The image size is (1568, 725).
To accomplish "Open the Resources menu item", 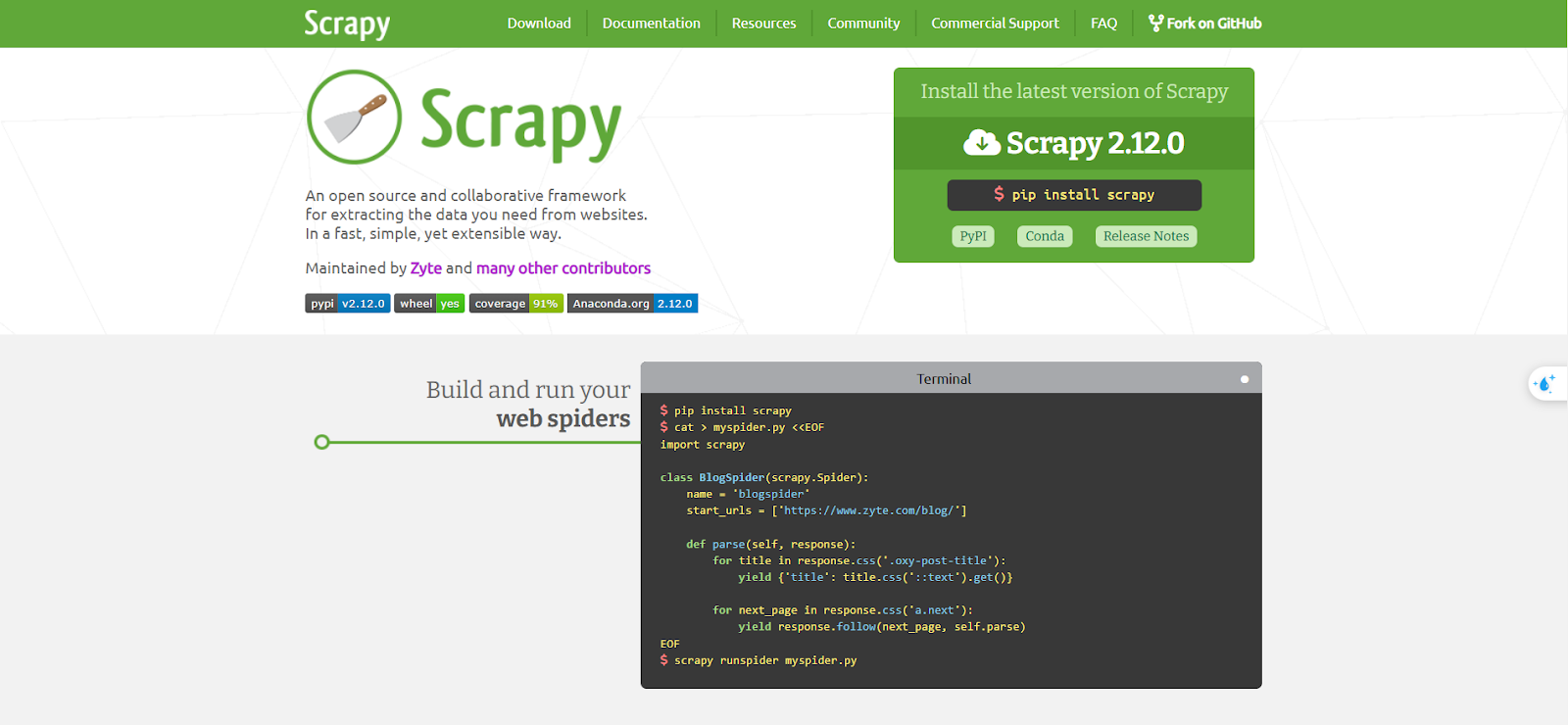I will 764,24.
